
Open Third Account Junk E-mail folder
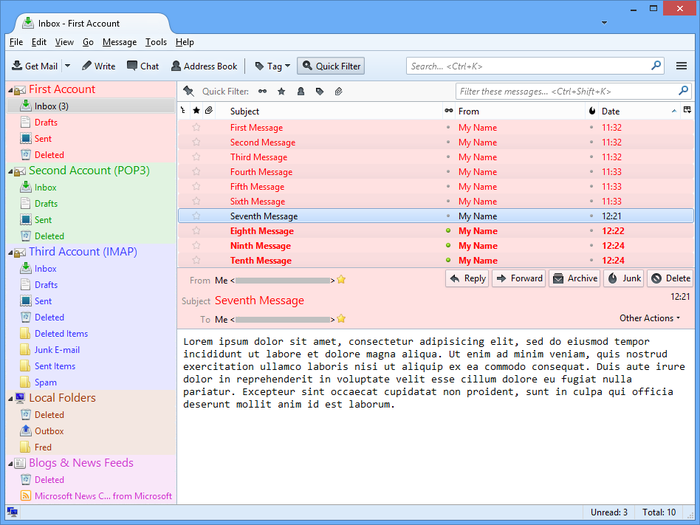click(57, 350)
